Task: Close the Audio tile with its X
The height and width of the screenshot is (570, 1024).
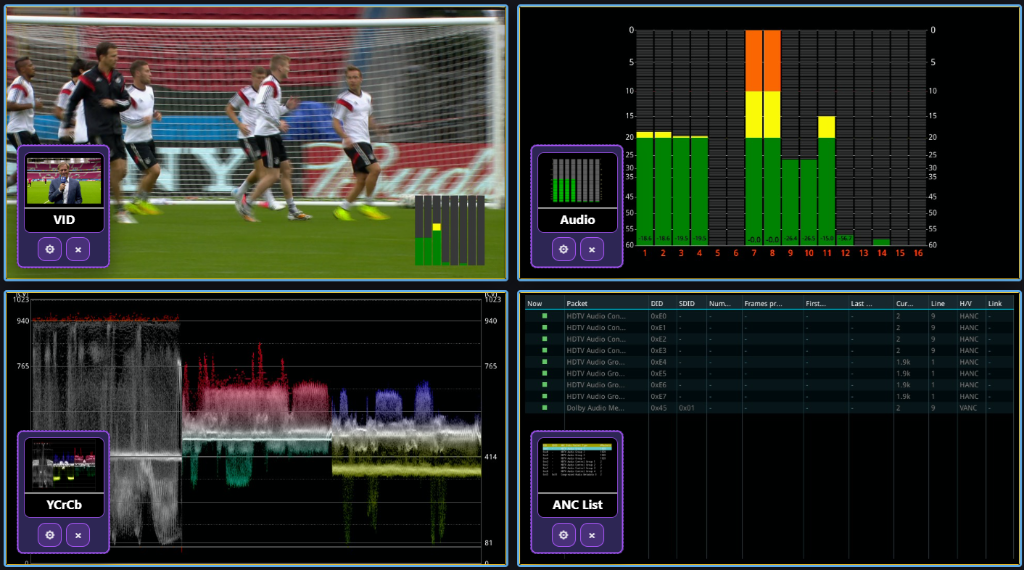Action: 592,249
